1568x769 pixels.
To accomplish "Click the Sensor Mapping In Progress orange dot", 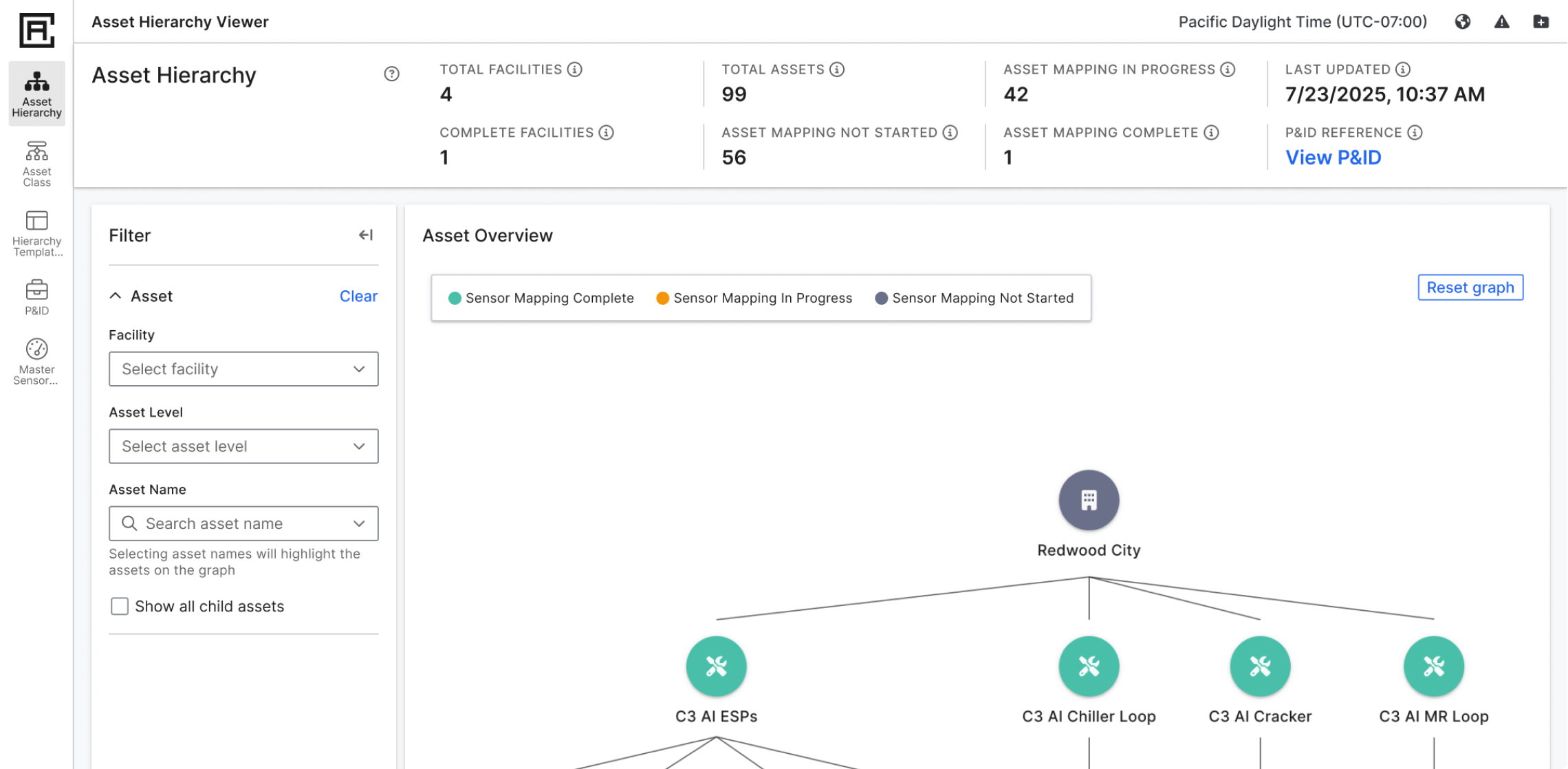I will pyautogui.click(x=662, y=298).
